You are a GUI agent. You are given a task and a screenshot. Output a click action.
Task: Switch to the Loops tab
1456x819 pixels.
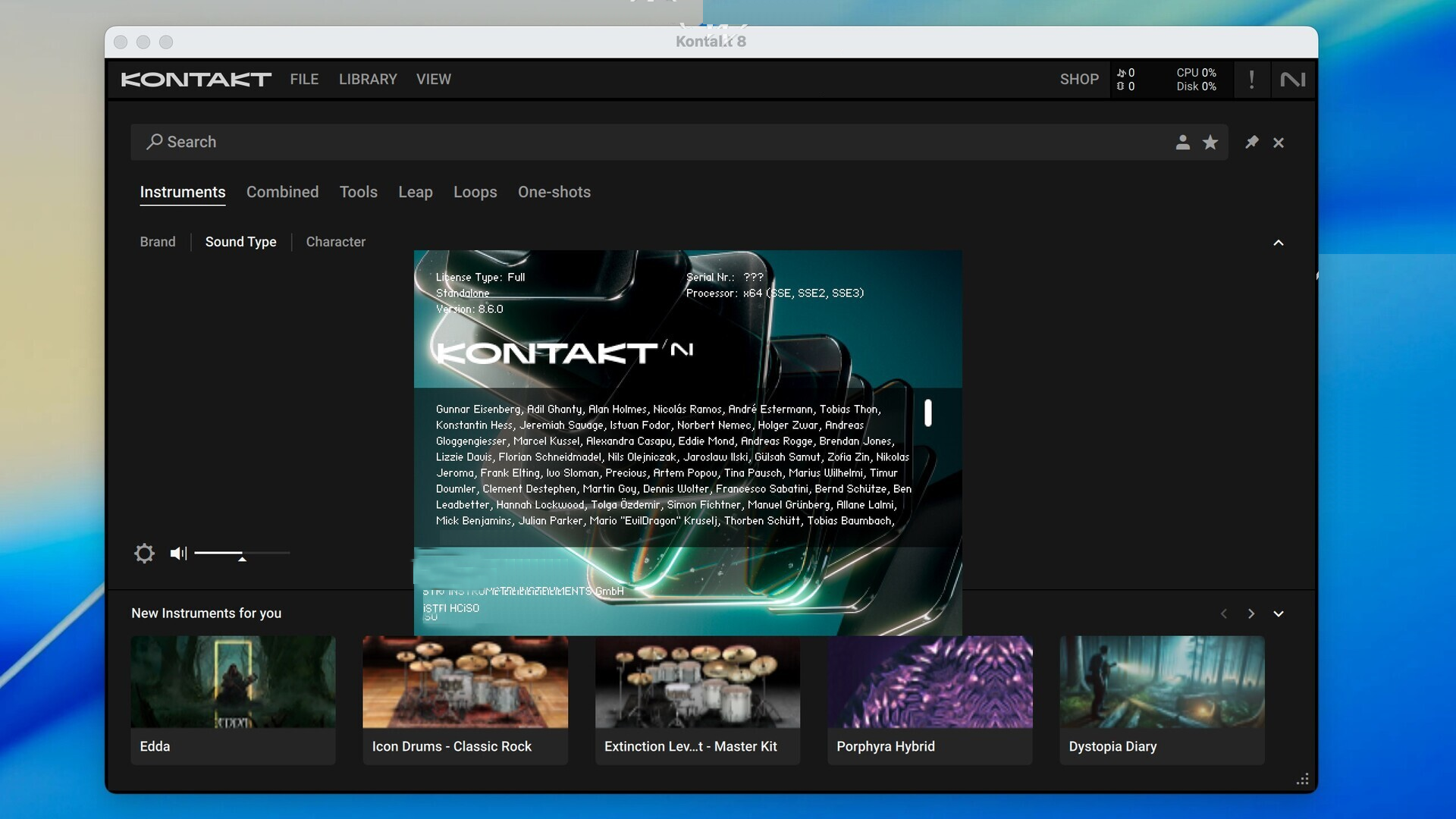tap(475, 193)
